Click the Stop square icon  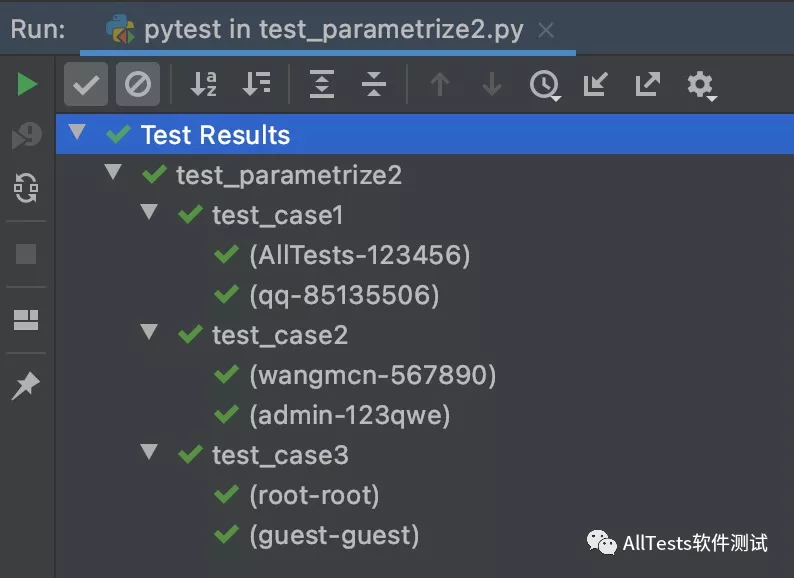pyautogui.click(x=27, y=254)
